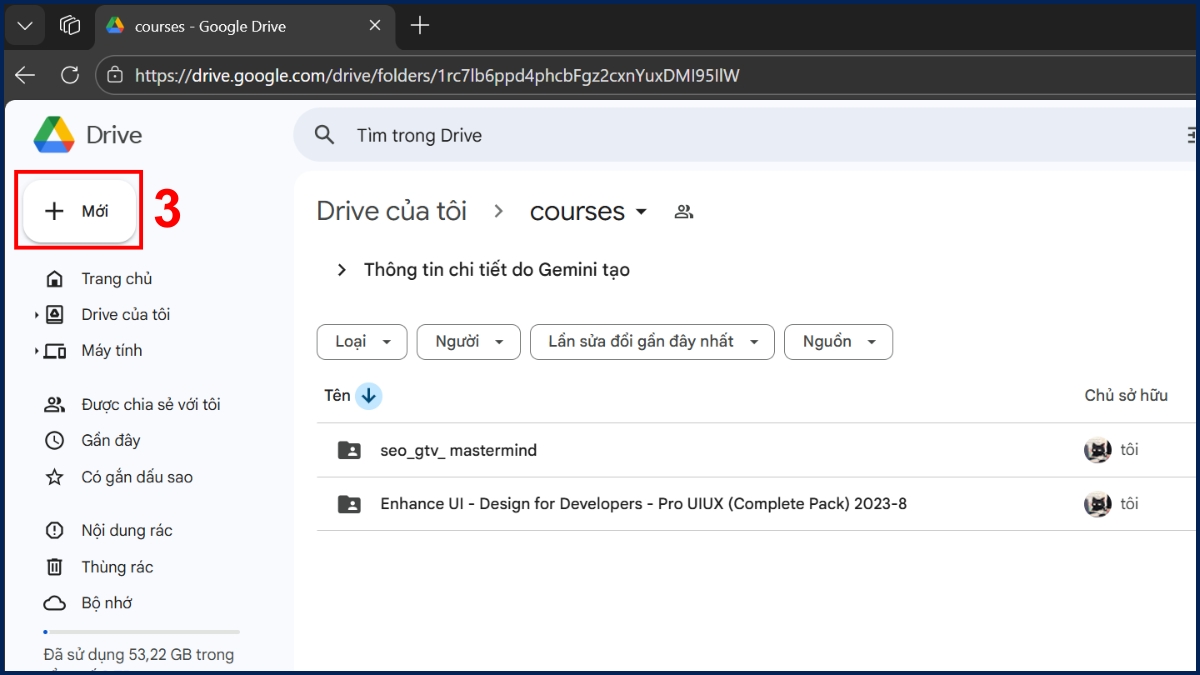Image resolution: width=1200 pixels, height=675 pixels.
Task: Expand Drive của tôi tree arrow
Action: (x=37, y=315)
